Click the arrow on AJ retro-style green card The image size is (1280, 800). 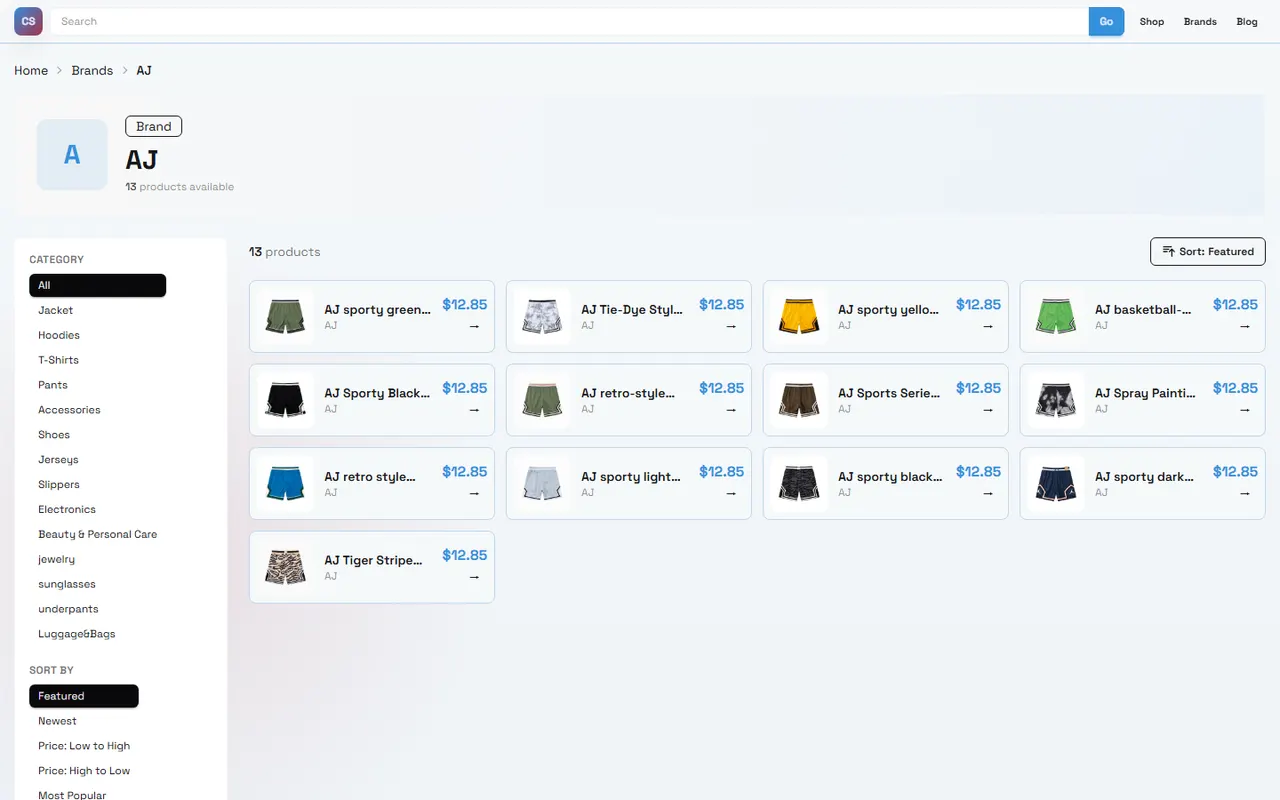(731, 410)
